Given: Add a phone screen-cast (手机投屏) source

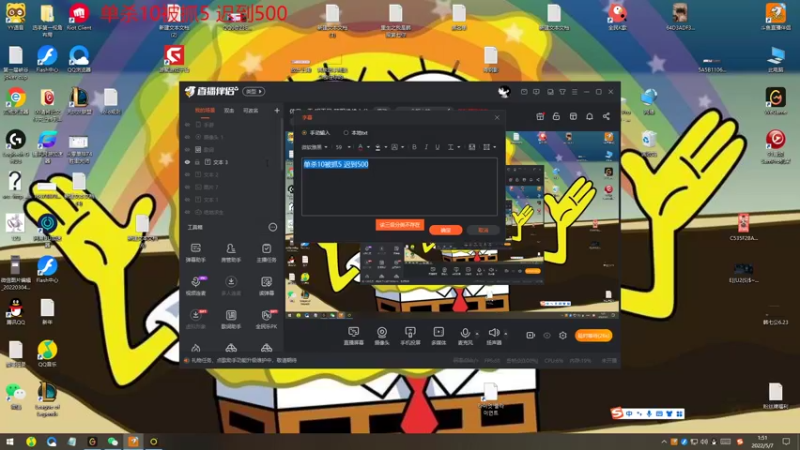Looking at the screenshot, I should (x=410, y=336).
